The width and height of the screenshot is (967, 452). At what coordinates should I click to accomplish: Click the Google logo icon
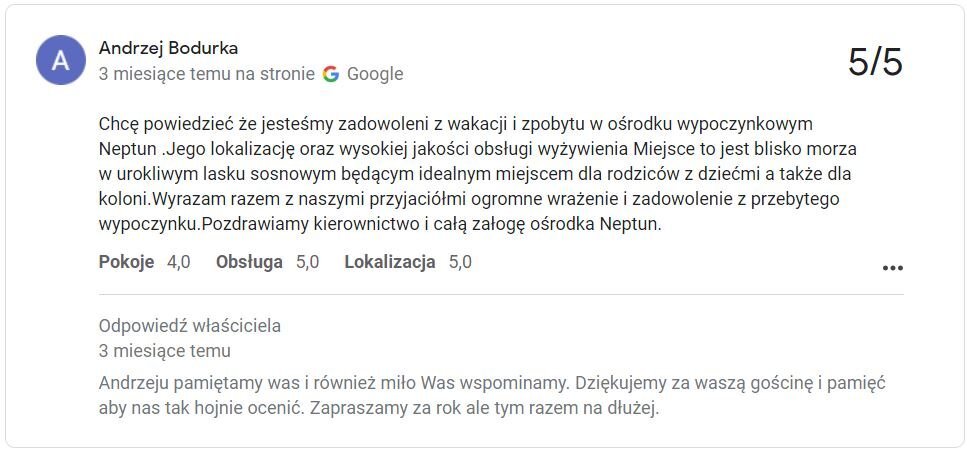point(331,74)
